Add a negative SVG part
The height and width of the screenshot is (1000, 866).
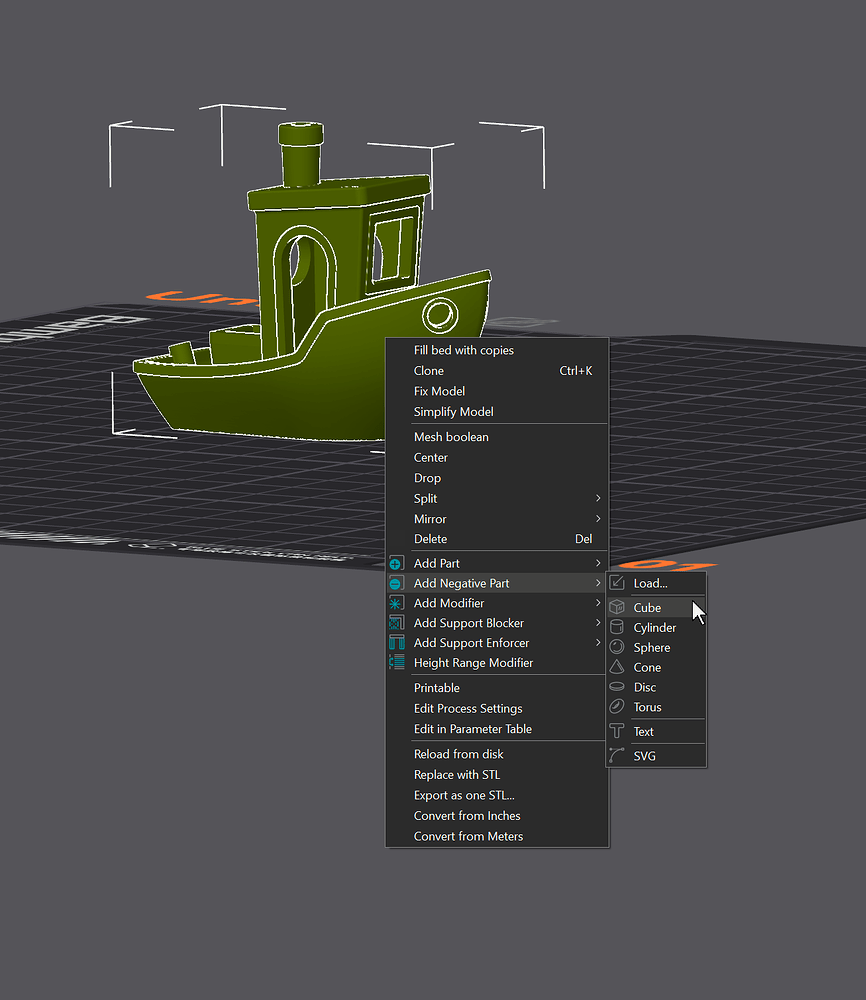(x=656, y=755)
